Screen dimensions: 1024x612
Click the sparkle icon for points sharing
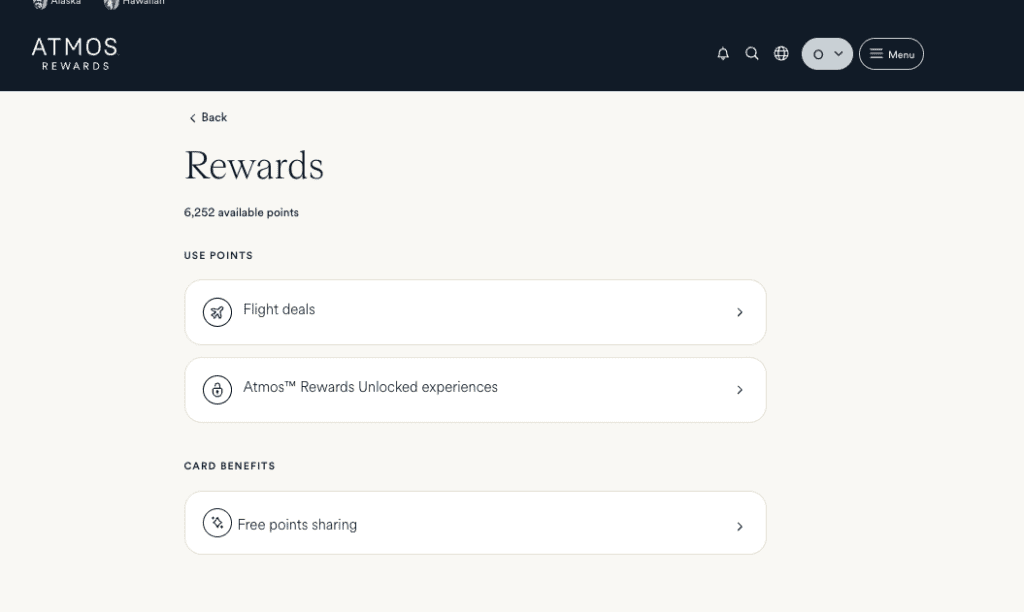coord(217,523)
